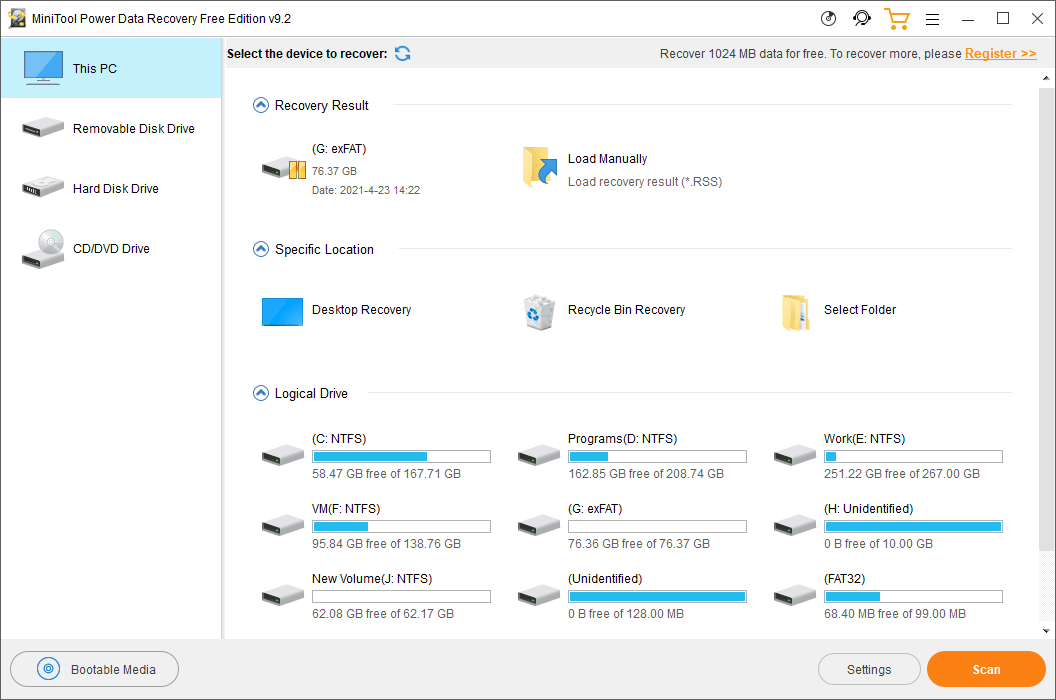Switch to Hard Disk Drive tab
The width and height of the screenshot is (1056, 700).
(111, 188)
